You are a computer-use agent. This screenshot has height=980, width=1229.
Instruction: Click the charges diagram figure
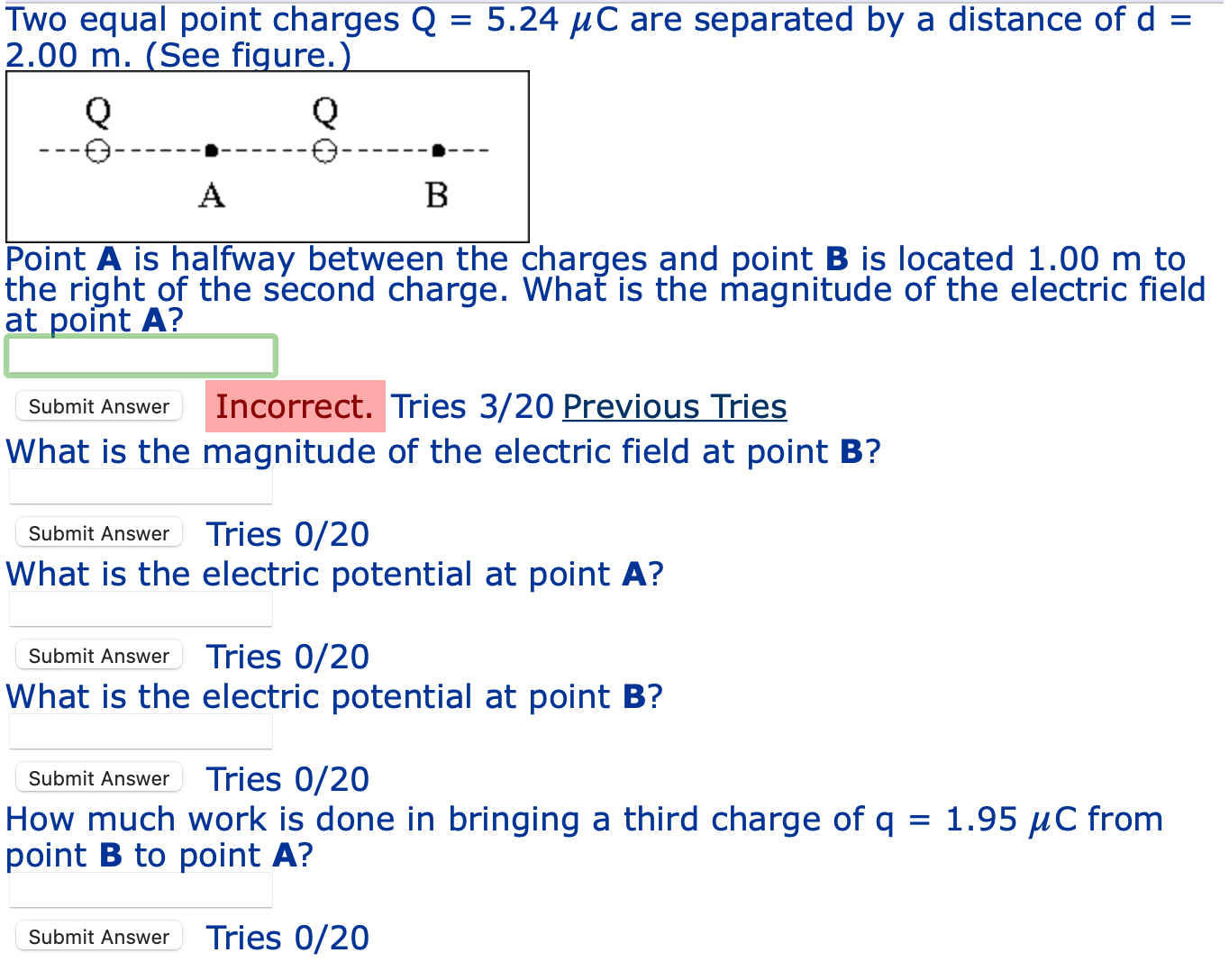[268, 155]
